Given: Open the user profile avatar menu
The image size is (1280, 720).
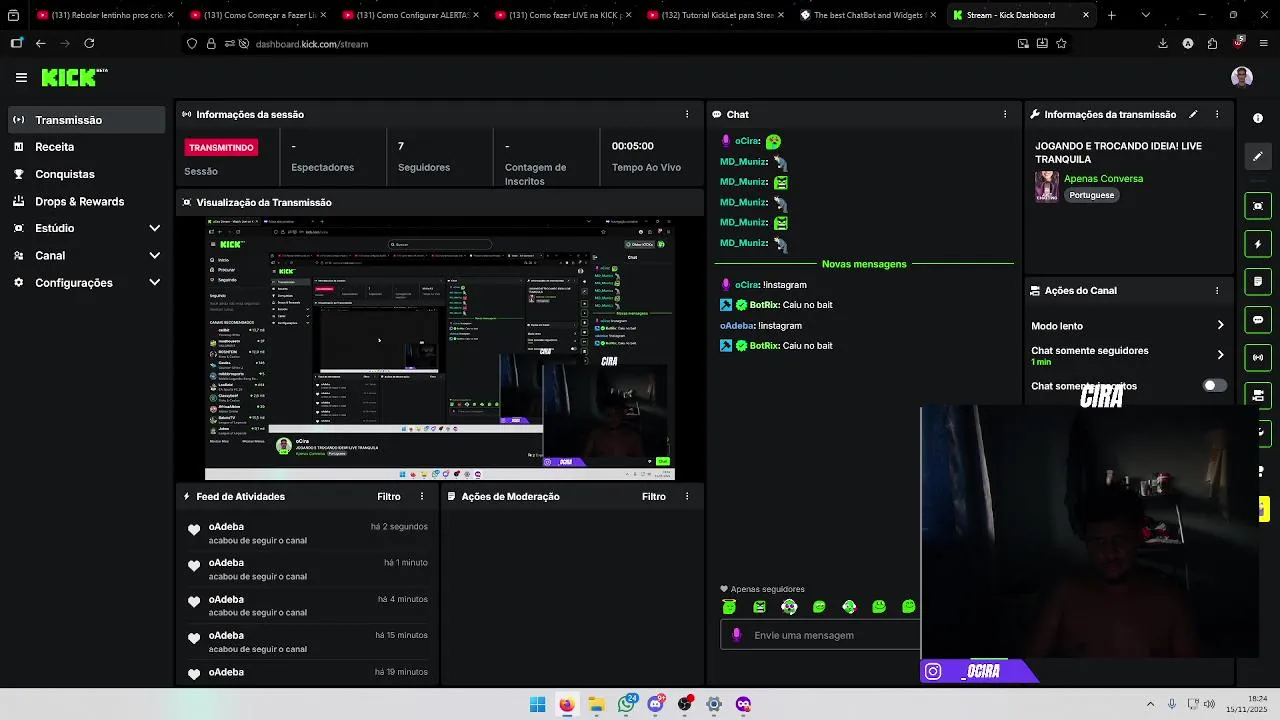Looking at the screenshot, I should click(1242, 77).
